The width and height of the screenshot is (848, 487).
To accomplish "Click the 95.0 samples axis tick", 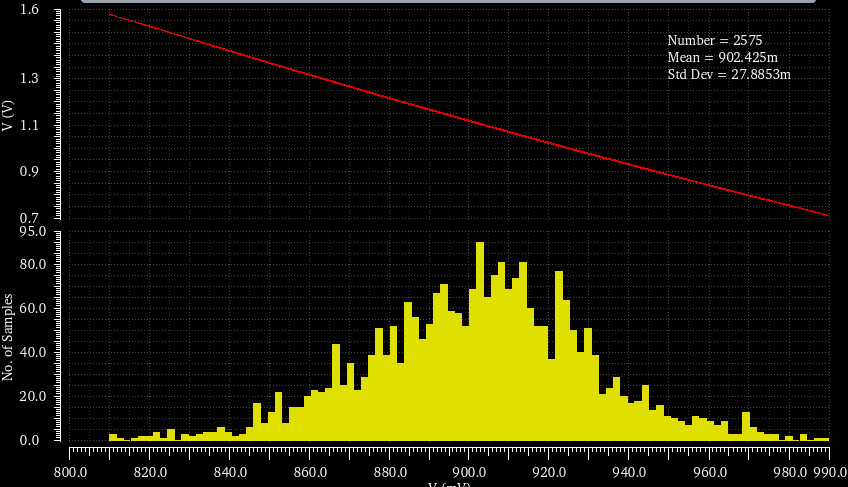I will pos(33,232).
